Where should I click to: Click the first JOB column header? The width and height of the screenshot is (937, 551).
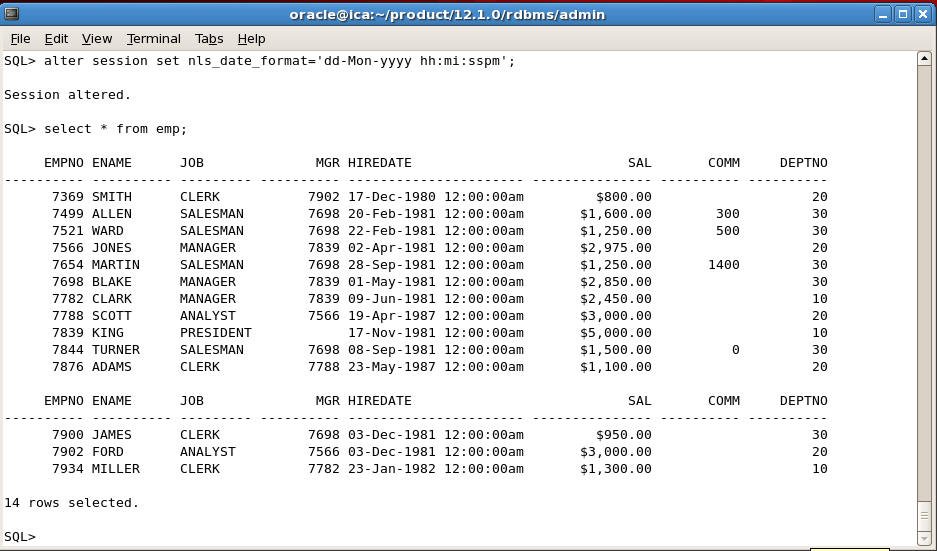(192, 163)
